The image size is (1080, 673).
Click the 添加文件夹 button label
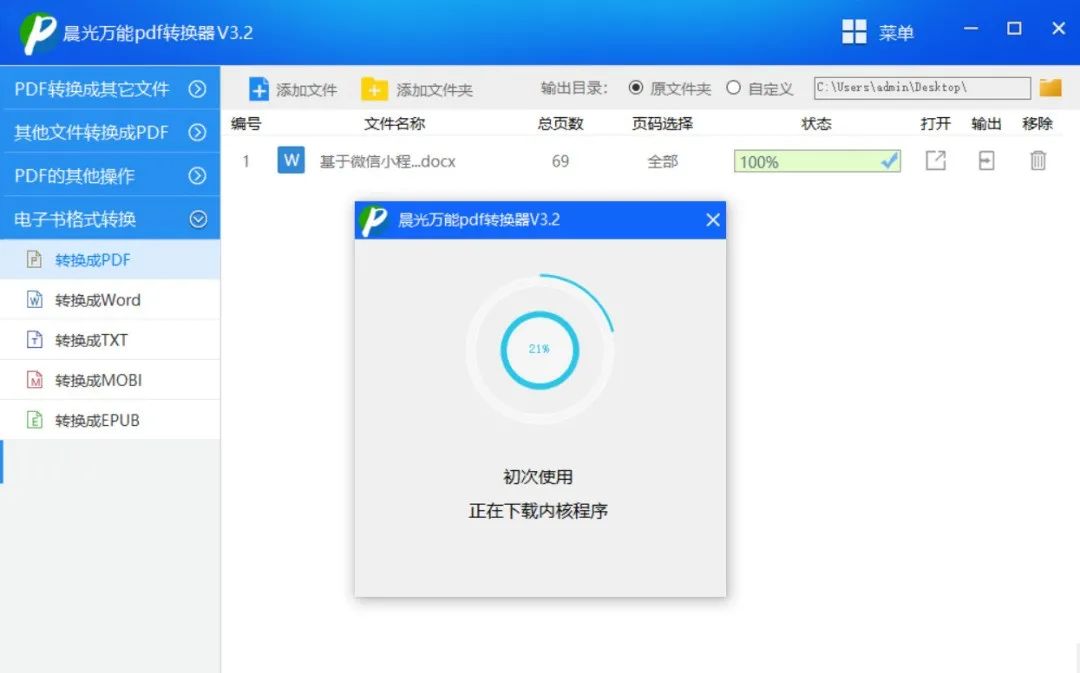tap(434, 90)
